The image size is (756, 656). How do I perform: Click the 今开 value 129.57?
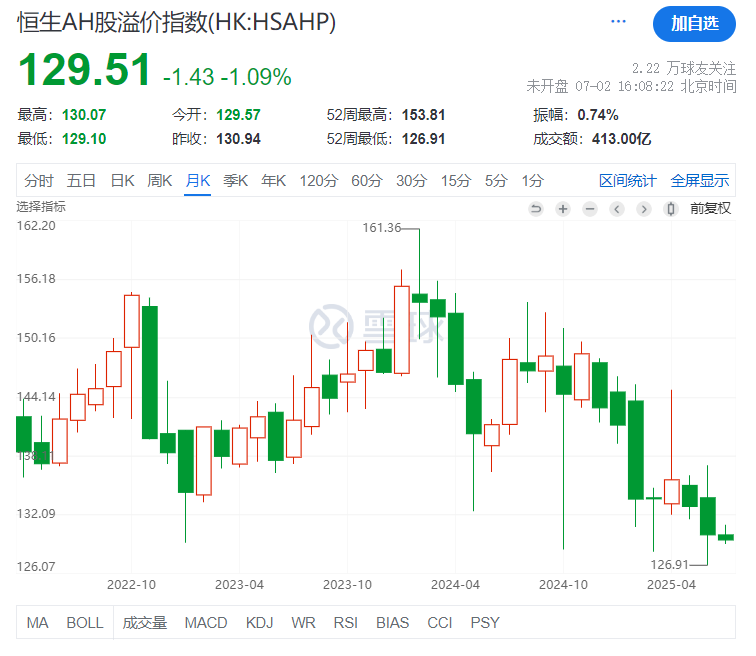point(238,115)
